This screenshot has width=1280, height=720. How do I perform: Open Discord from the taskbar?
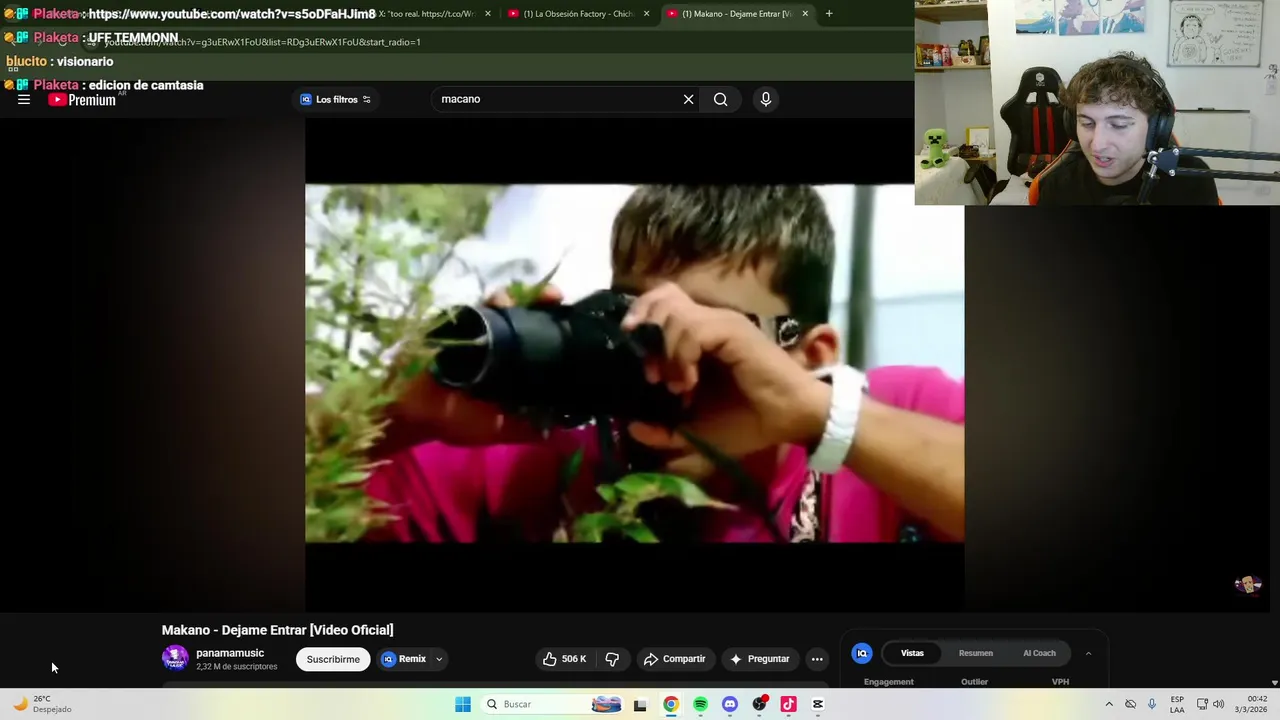tap(730, 704)
